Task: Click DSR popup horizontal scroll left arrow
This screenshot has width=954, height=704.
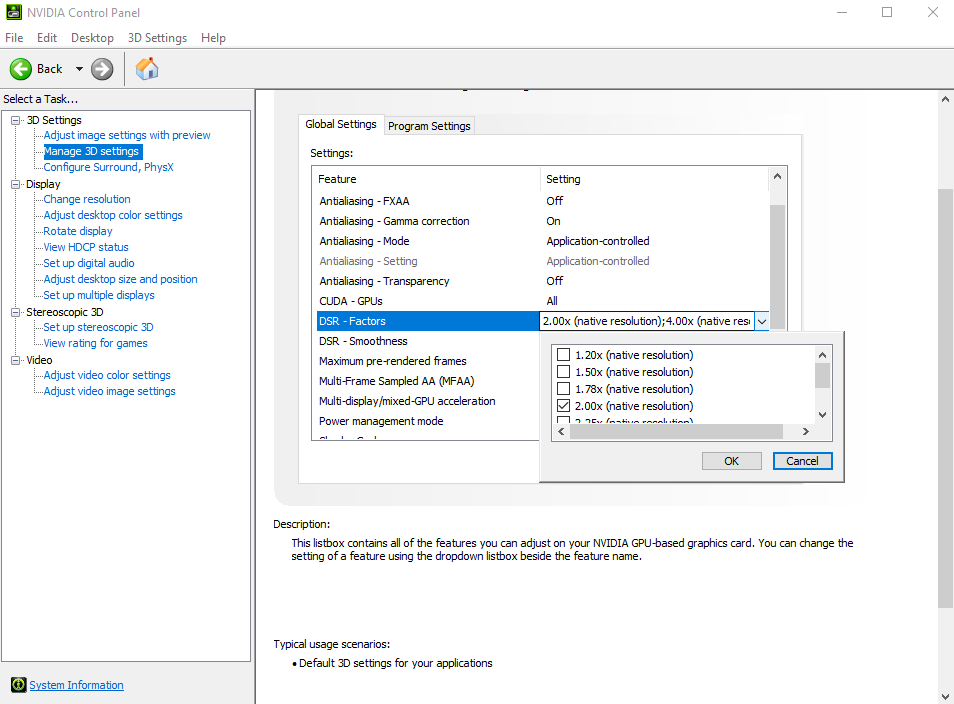Action: (x=561, y=431)
